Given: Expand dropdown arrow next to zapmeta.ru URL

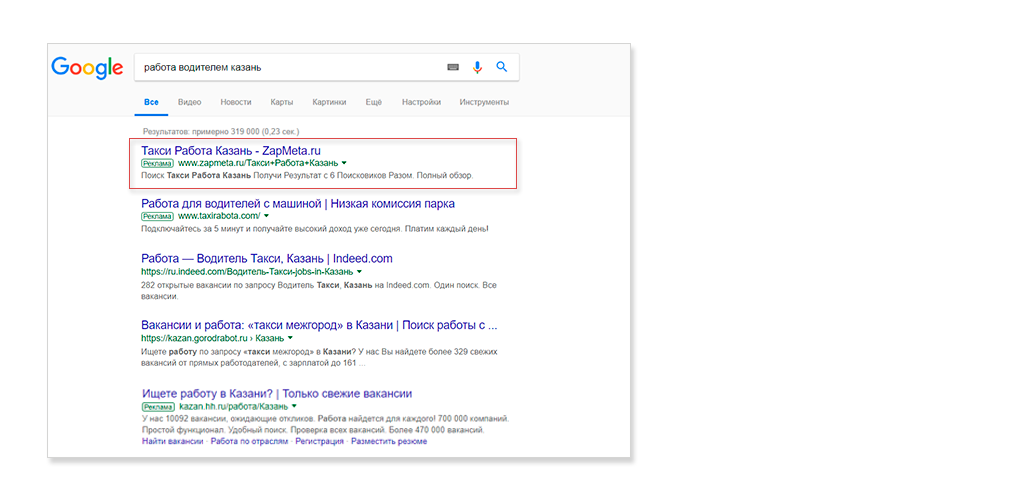Looking at the screenshot, I should pyautogui.click(x=344, y=163).
